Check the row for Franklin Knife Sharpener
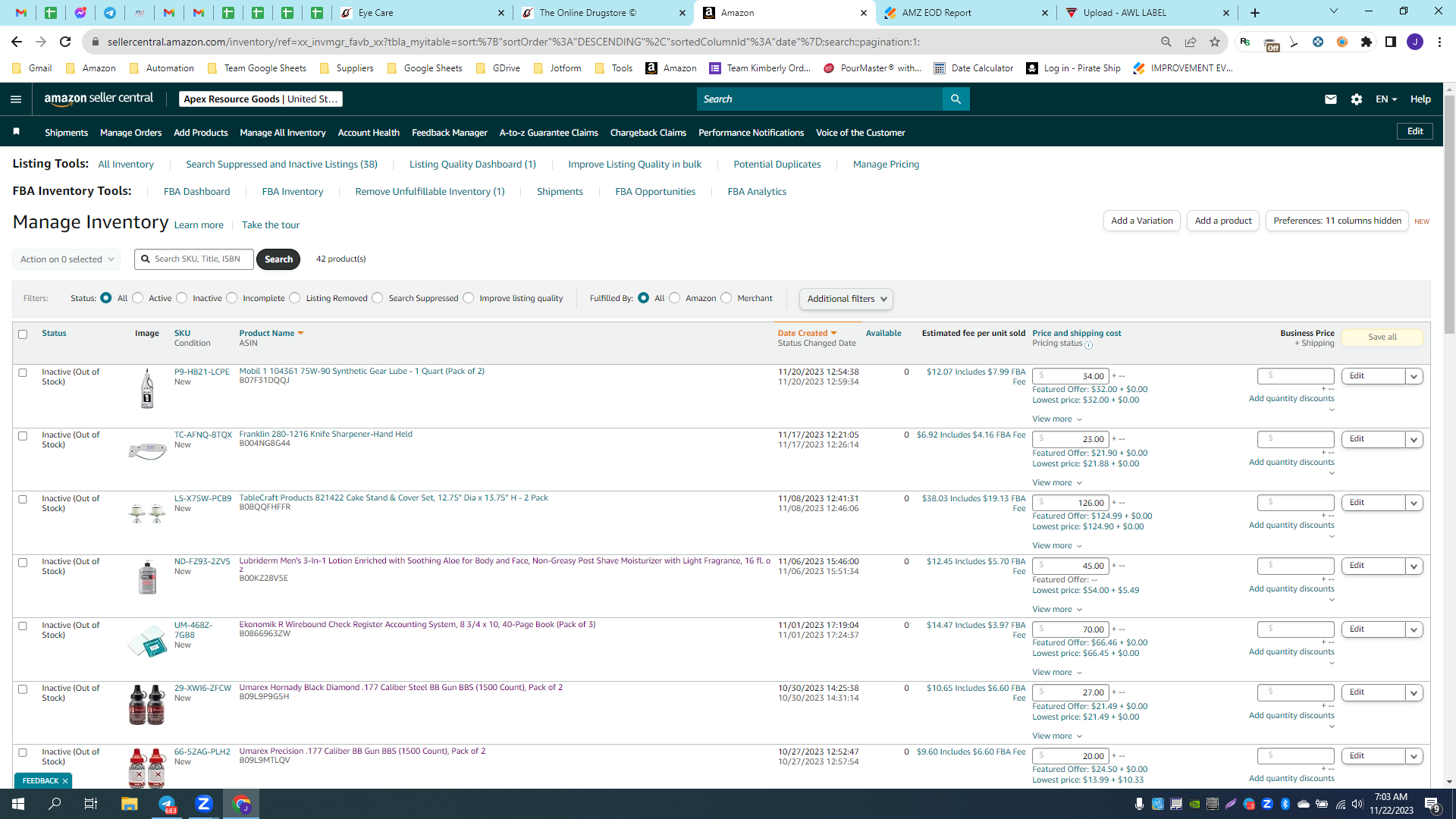The height and width of the screenshot is (819, 1456). (x=23, y=436)
